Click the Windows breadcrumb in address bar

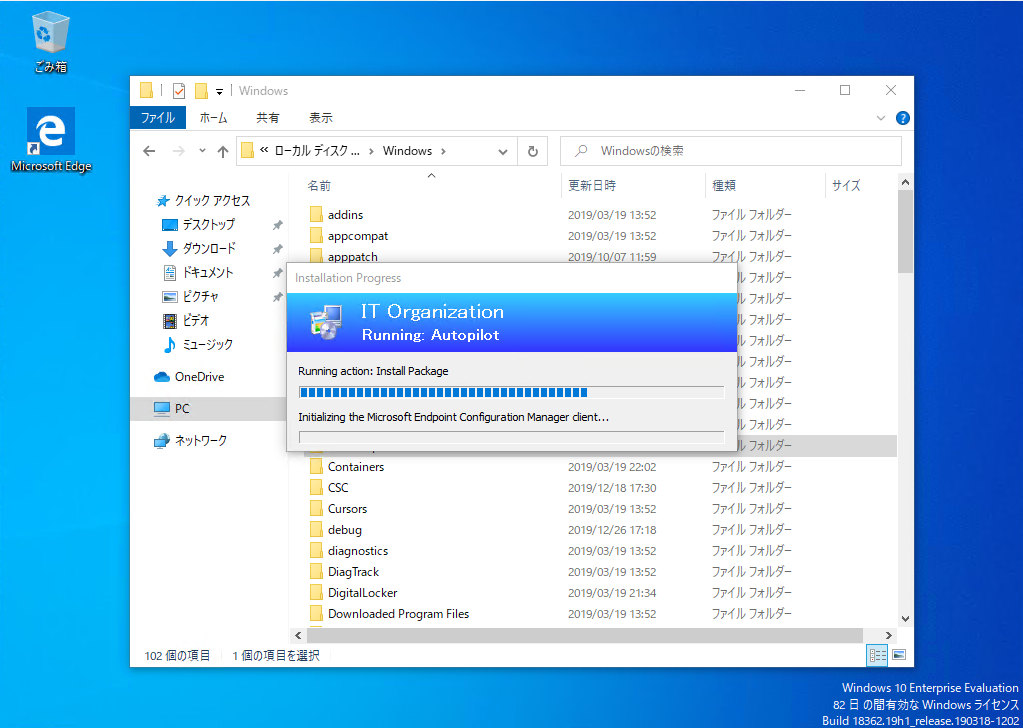(407, 151)
